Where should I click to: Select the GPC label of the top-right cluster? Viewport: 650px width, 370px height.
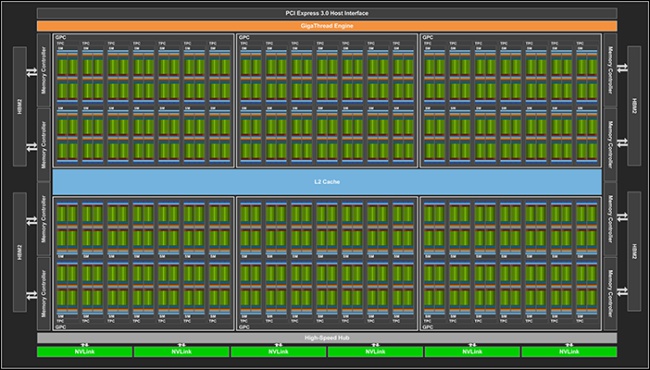click(428, 37)
